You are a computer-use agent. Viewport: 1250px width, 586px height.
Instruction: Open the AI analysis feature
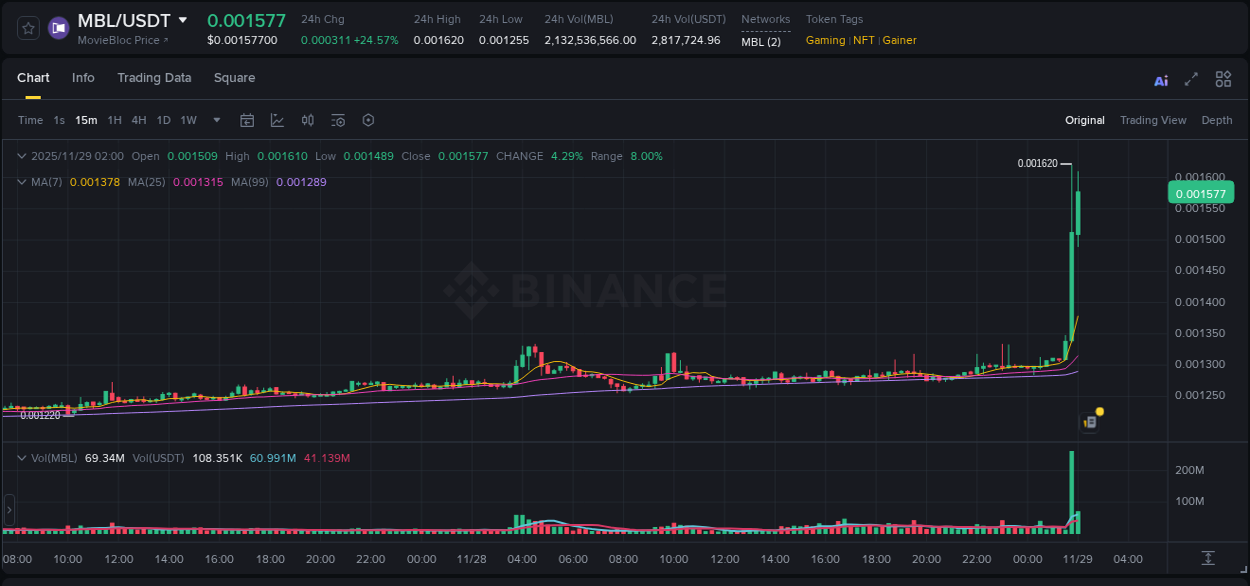[x=1160, y=78]
